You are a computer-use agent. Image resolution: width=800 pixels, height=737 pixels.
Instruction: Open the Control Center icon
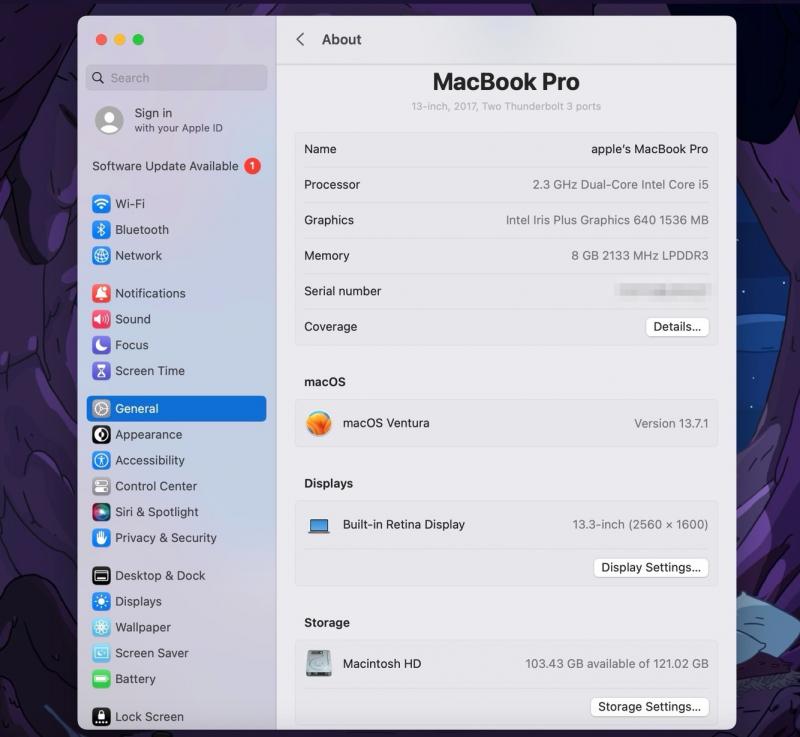click(x=101, y=486)
